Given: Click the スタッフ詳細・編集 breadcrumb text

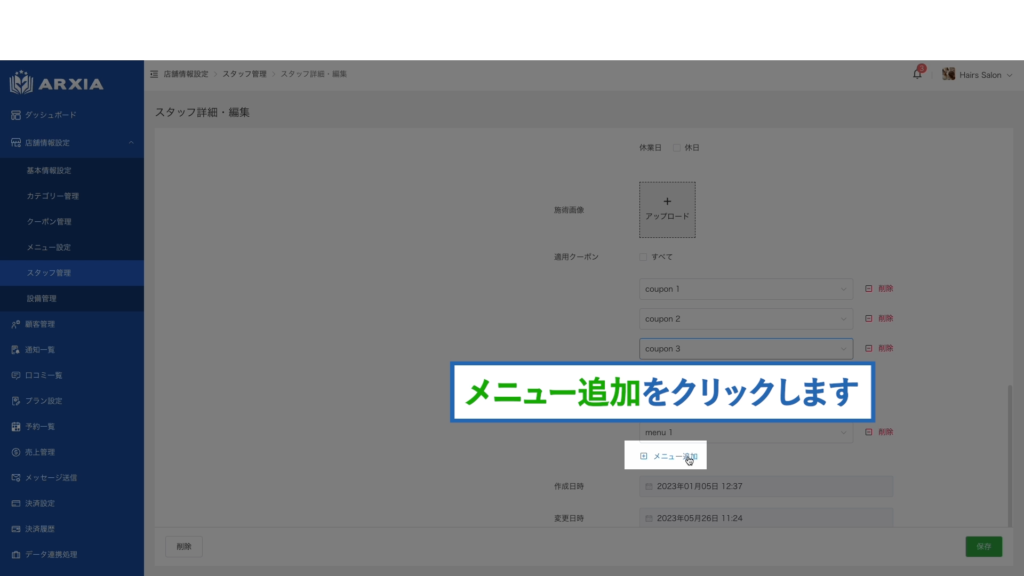Looking at the screenshot, I should [x=313, y=74].
